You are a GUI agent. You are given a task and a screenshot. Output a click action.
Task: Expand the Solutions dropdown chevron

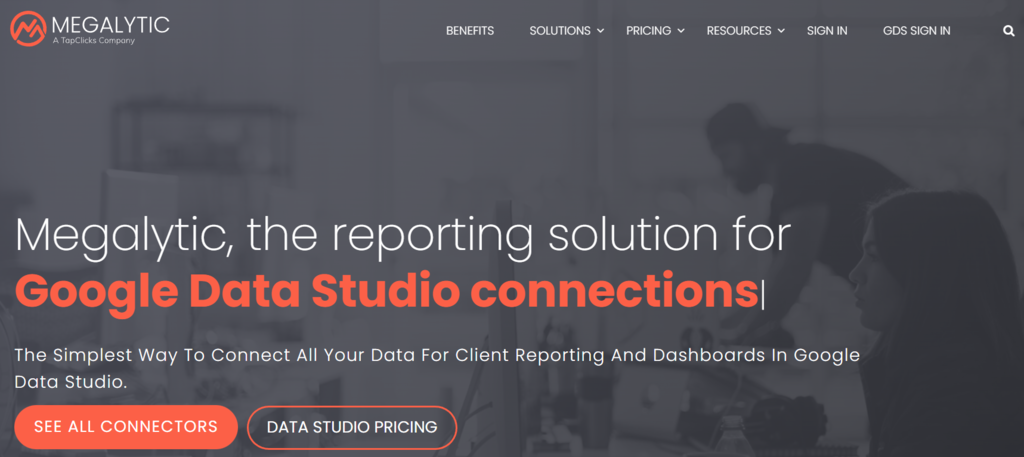[600, 31]
